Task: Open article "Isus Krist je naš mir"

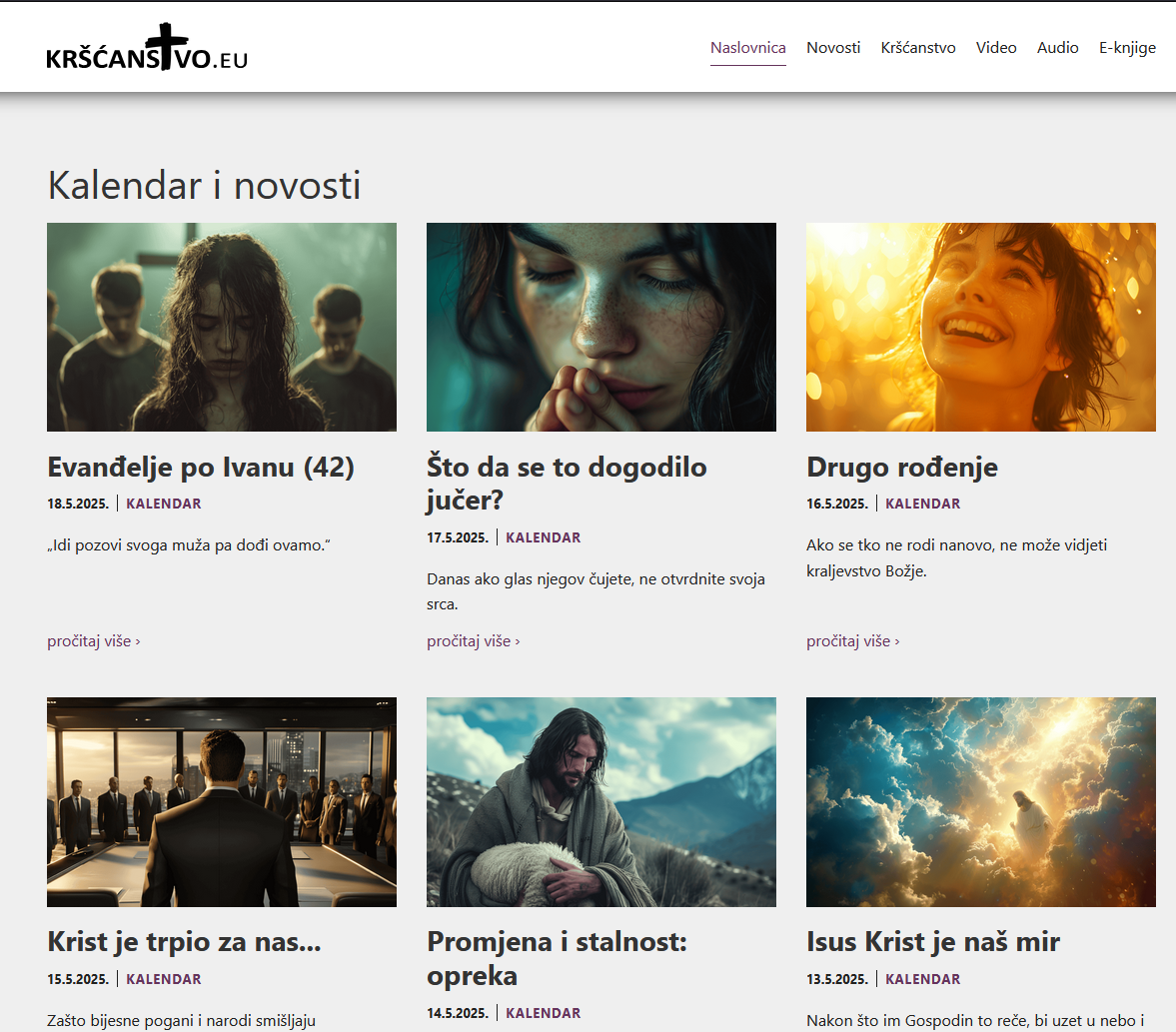Action: click(x=933, y=941)
